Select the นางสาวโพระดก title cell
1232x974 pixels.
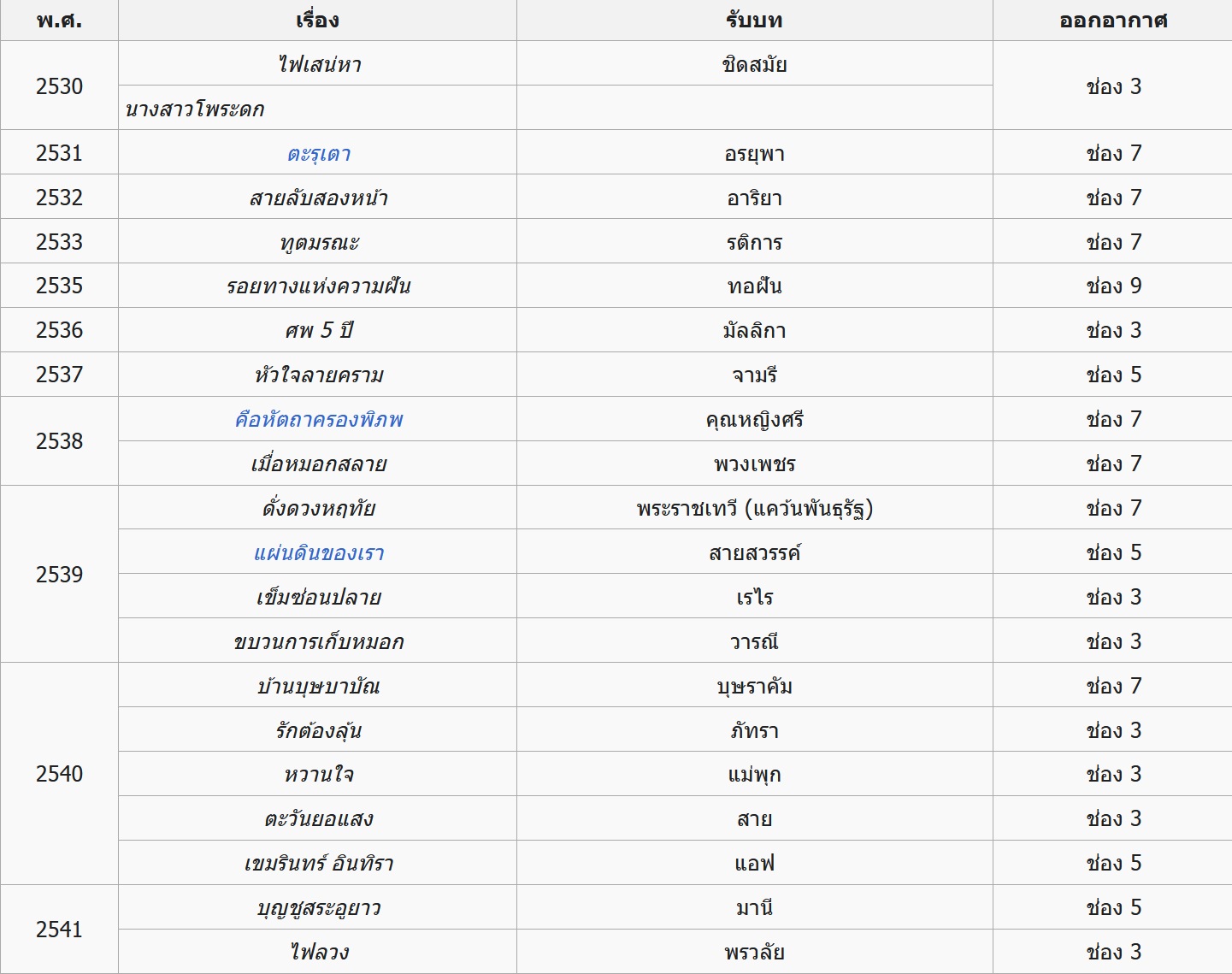point(195,109)
